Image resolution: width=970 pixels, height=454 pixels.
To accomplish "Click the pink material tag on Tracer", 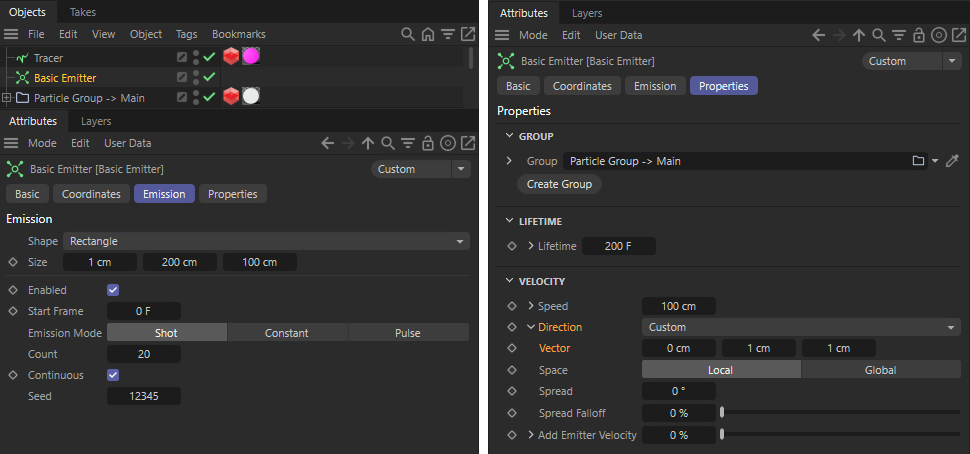I will 251,57.
